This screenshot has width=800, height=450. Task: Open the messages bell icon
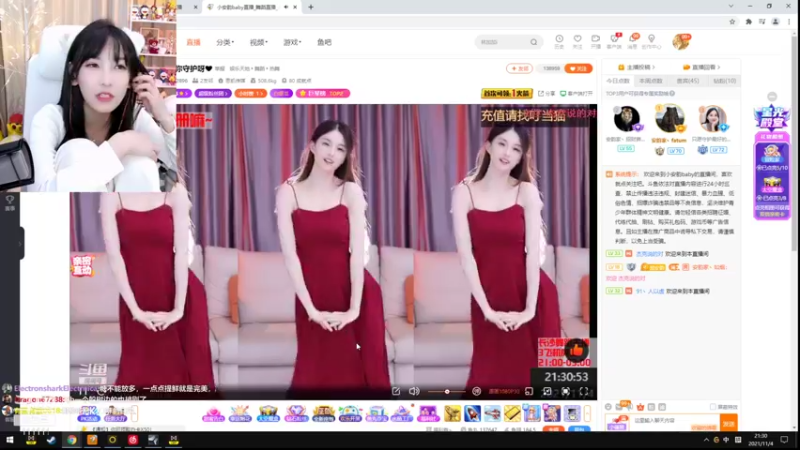[x=633, y=39]
